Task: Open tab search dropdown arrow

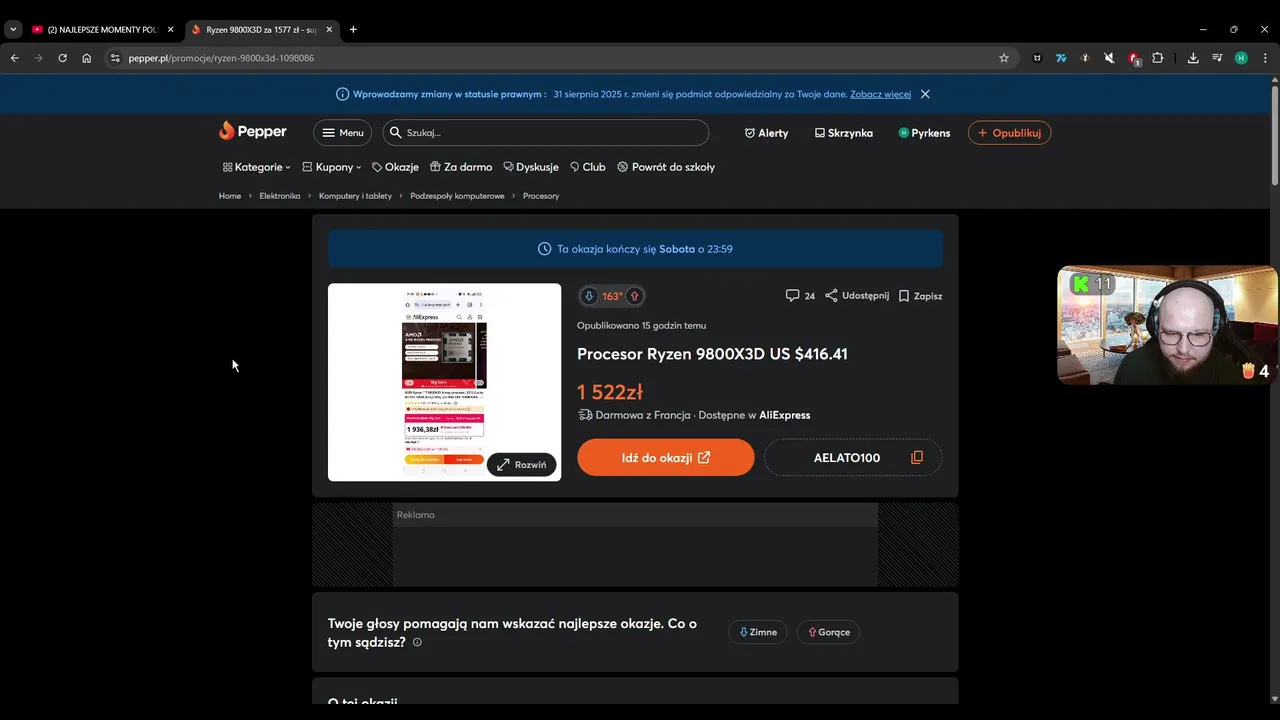Action: [x=13, y=30]
